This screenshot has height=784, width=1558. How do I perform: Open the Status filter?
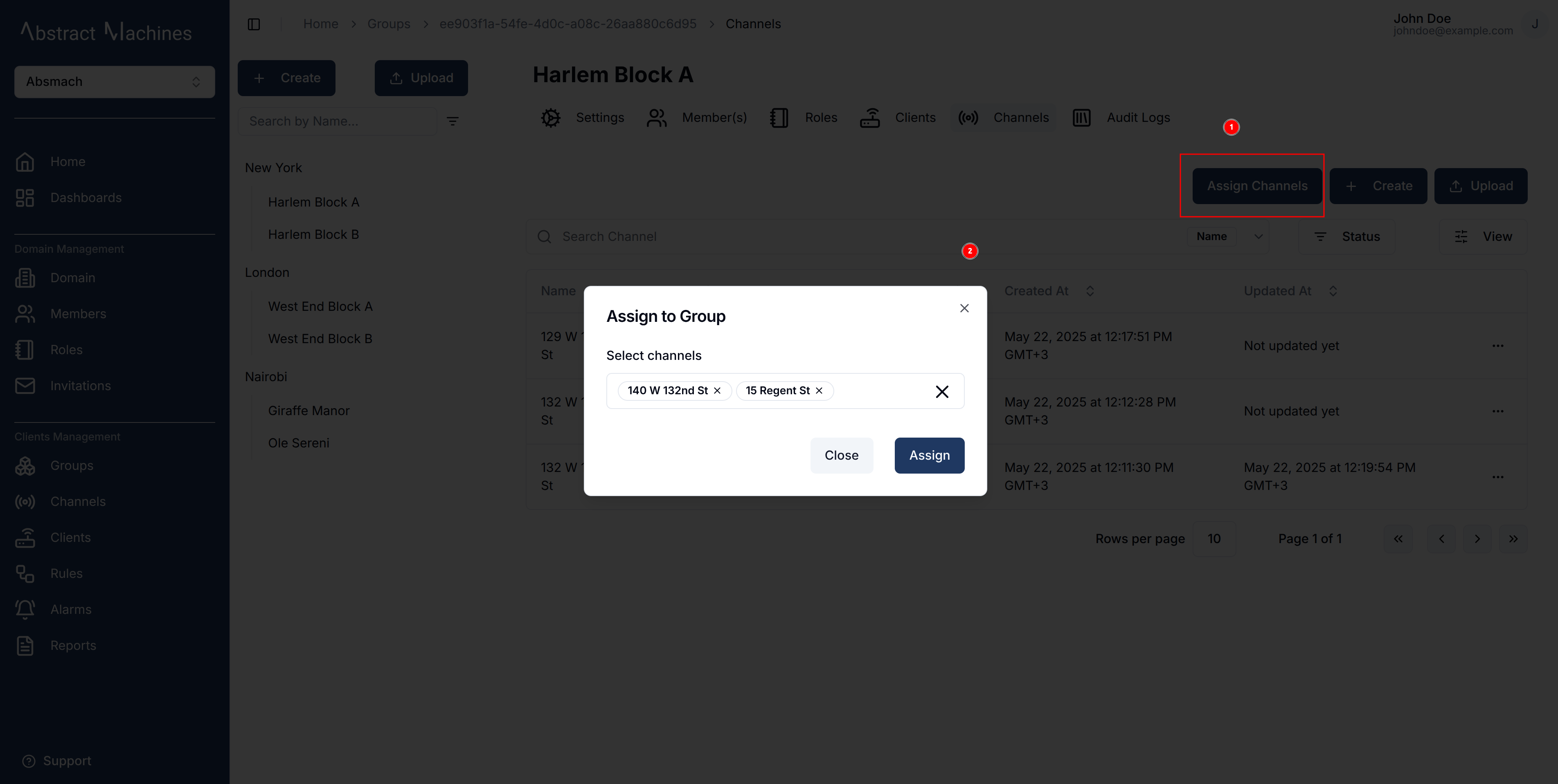point(1347,236)
